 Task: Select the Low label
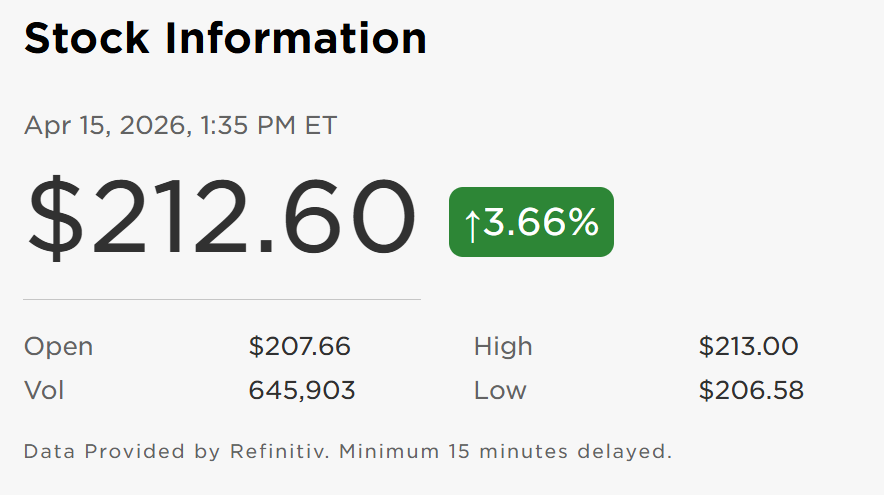tap(500, 390)
